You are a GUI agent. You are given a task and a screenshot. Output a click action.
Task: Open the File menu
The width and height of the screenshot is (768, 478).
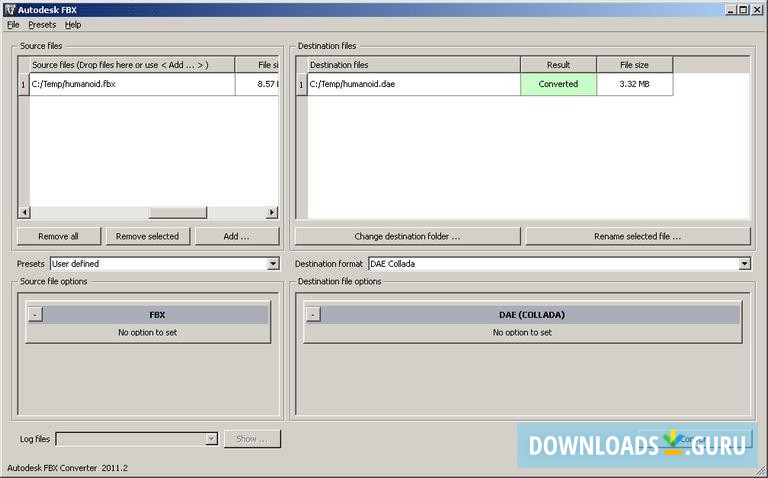[13, 24]
